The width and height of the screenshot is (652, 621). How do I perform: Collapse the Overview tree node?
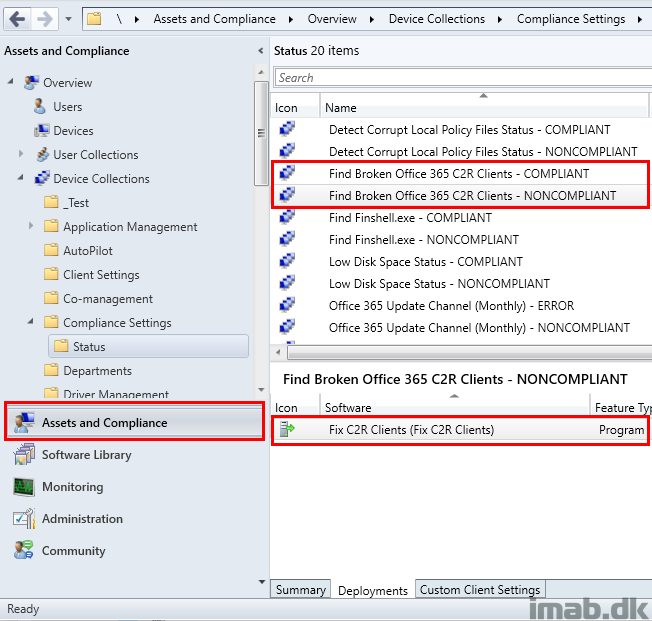coord(10,82)
